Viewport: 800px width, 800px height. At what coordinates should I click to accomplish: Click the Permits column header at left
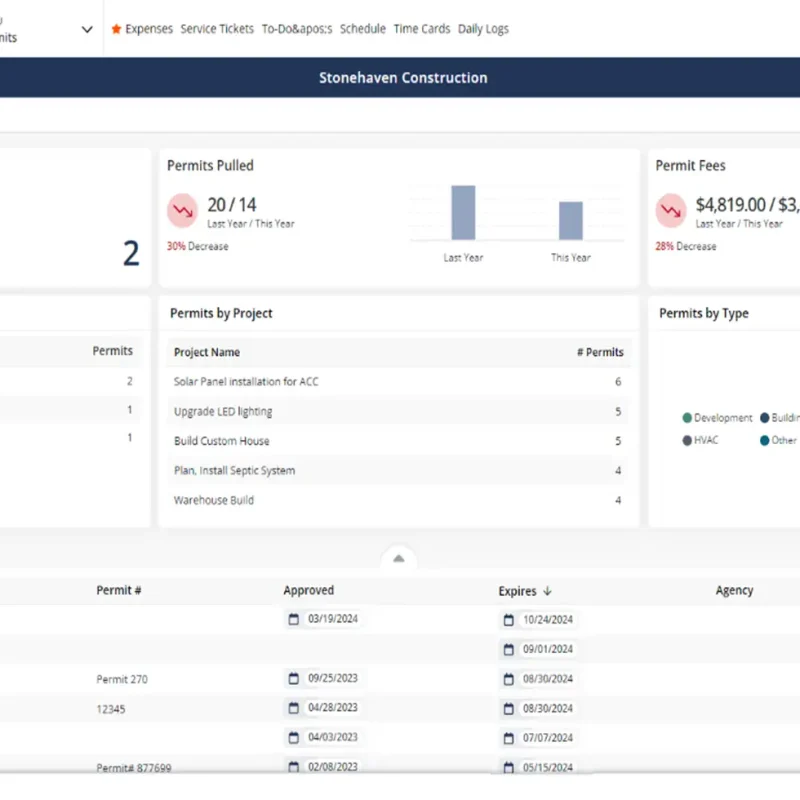(x=113, y=351)
